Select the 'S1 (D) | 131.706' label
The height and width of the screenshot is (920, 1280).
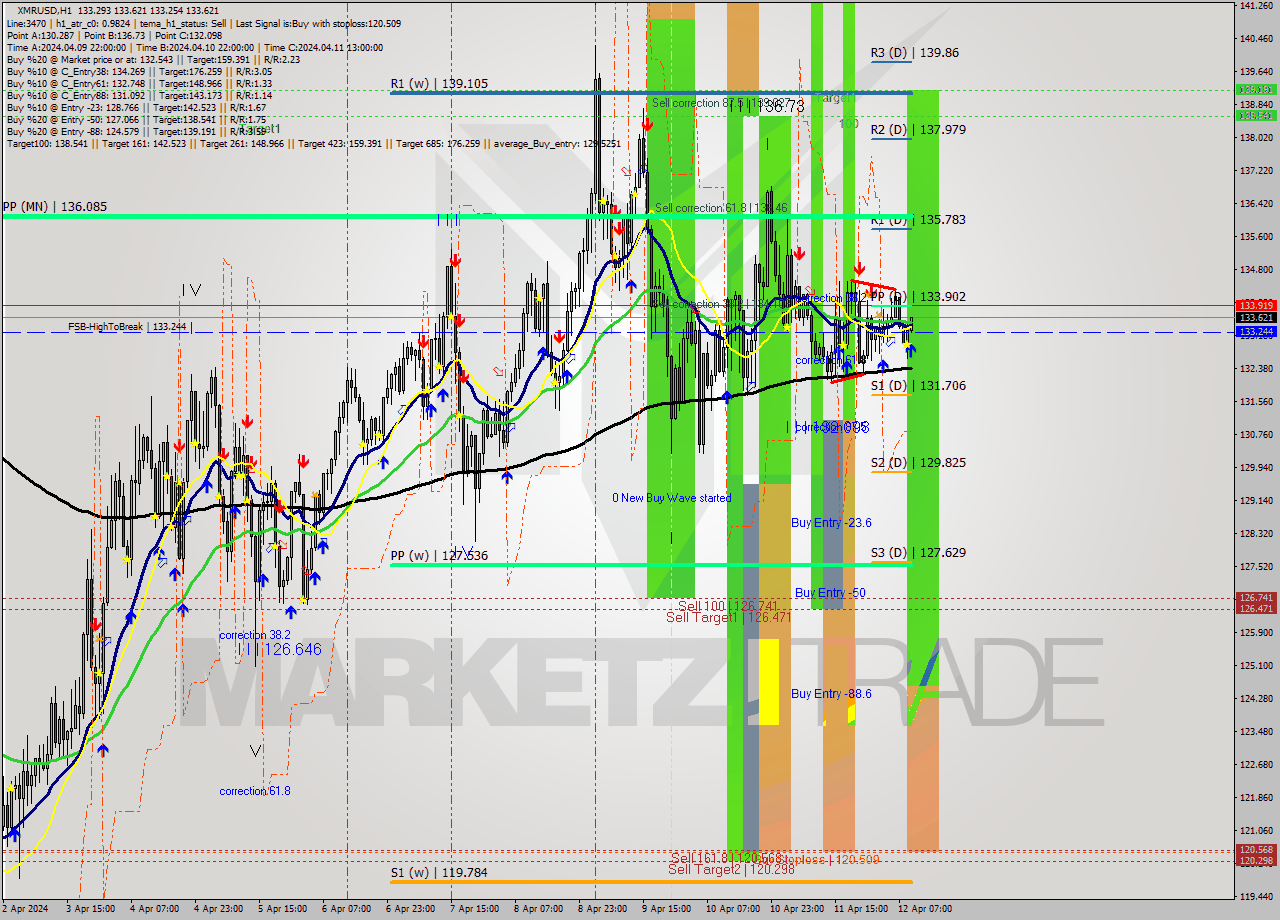tap(917, 386)
